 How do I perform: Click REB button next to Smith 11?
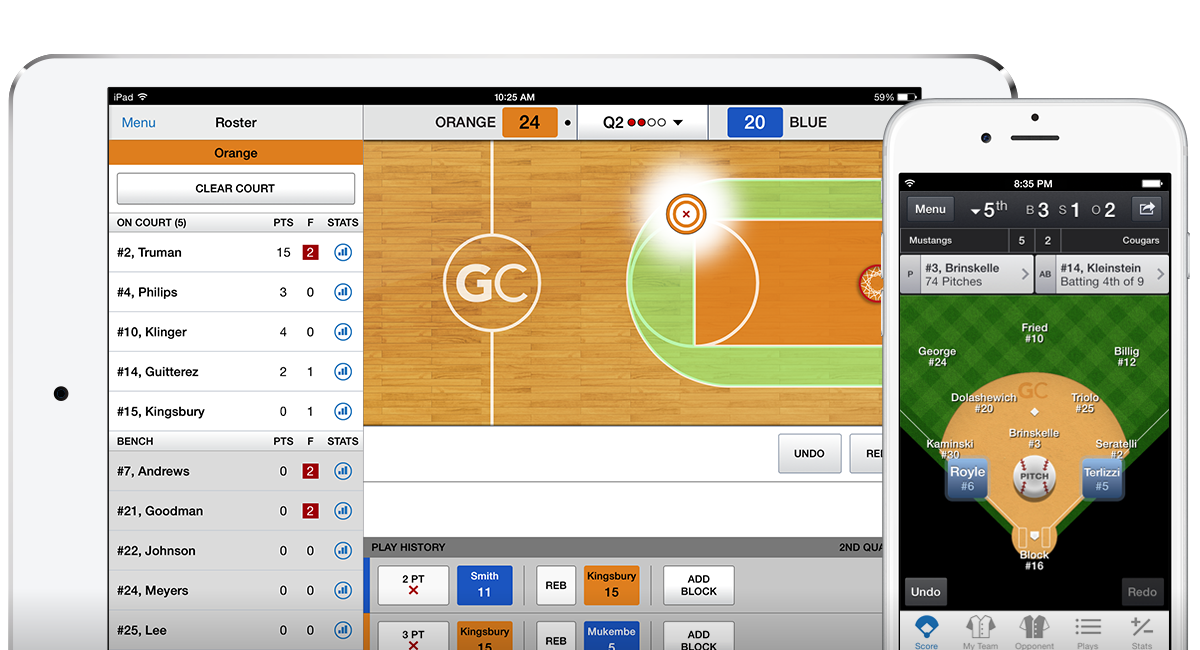pos(556,585)
